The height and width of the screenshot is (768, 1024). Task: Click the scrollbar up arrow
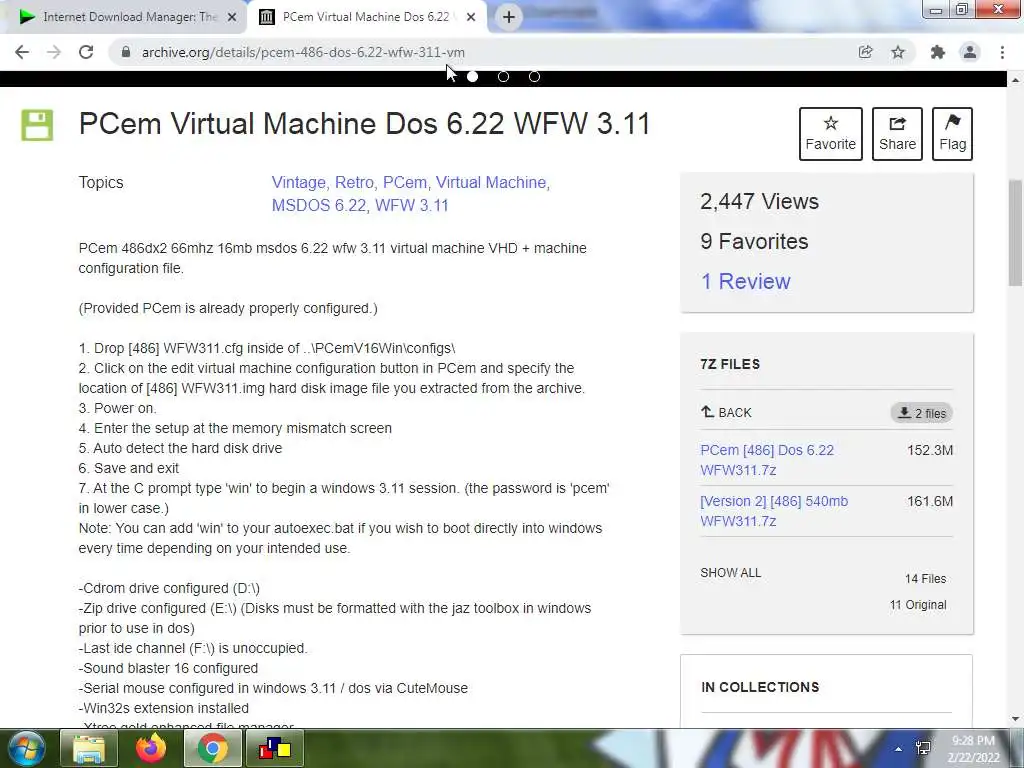pyautogui.click(x=1015, y=80)
